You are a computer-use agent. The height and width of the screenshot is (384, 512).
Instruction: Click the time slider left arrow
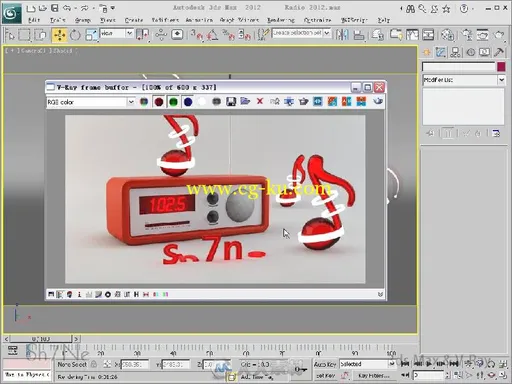(6, 339)
